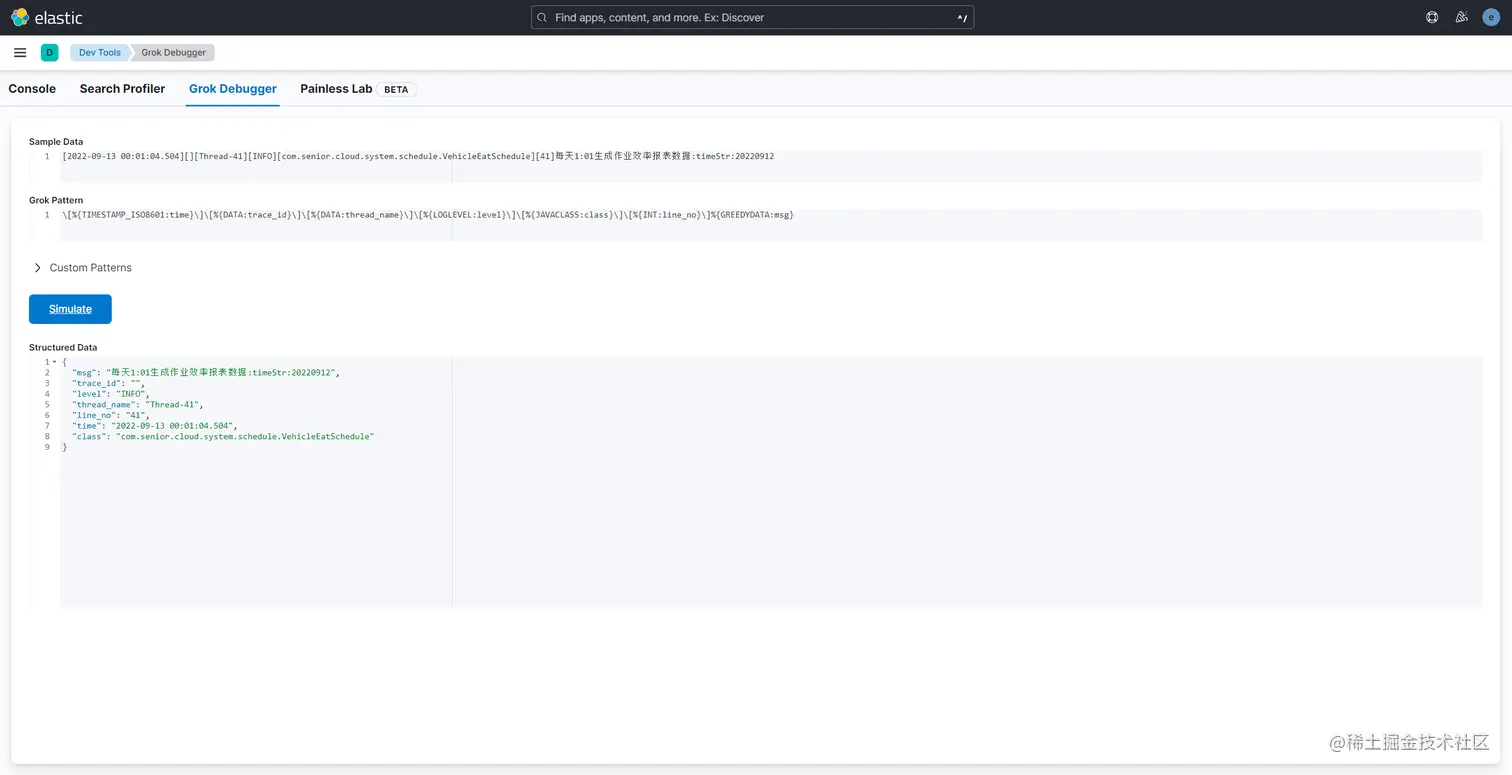Focus the global search field

[752, 18]
